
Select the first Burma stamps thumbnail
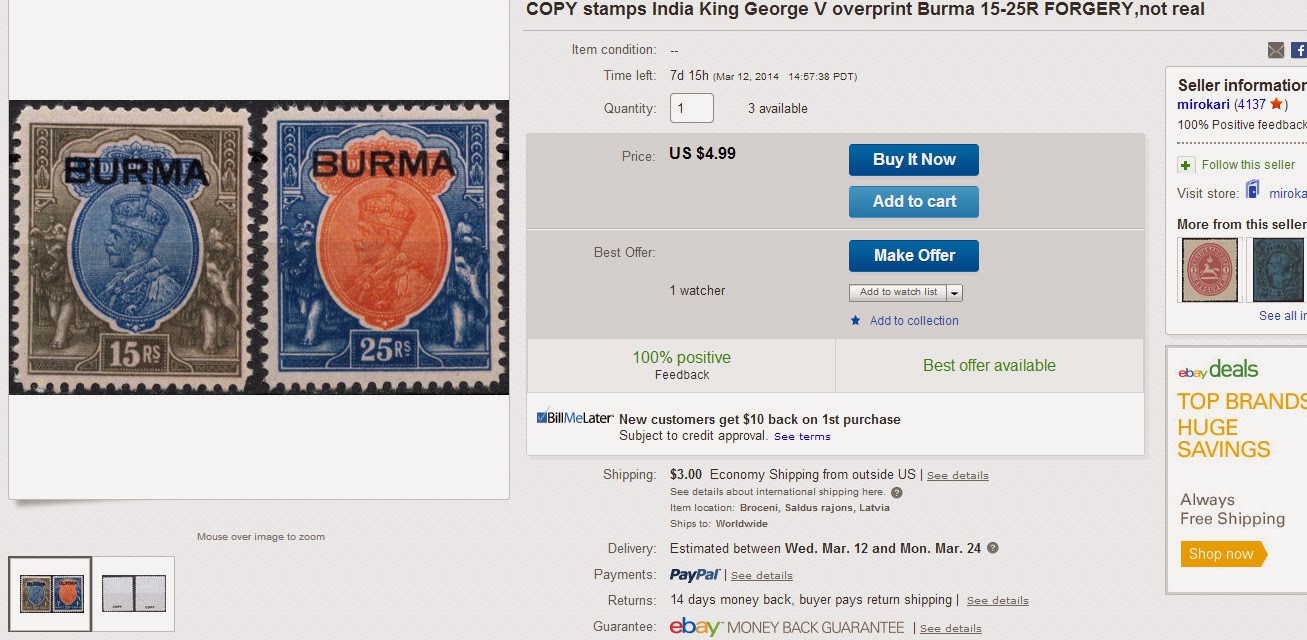(50, 594)
